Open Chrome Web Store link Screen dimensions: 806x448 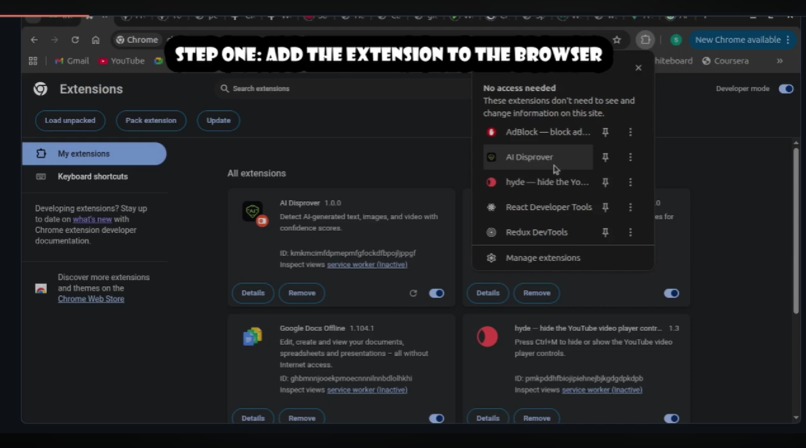[91, 299]
